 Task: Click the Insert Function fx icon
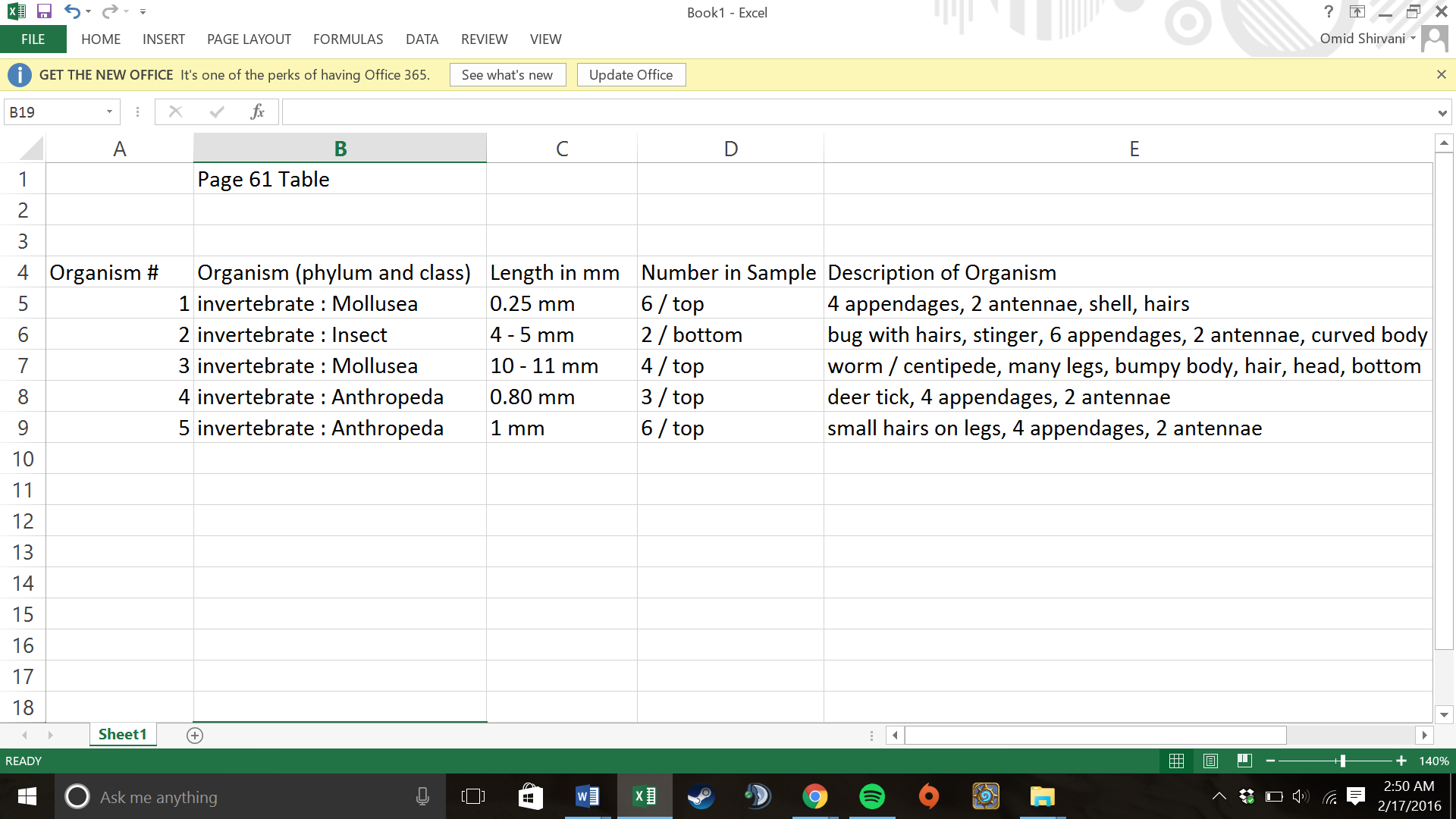pyautogui.click(x=257, y=112)
